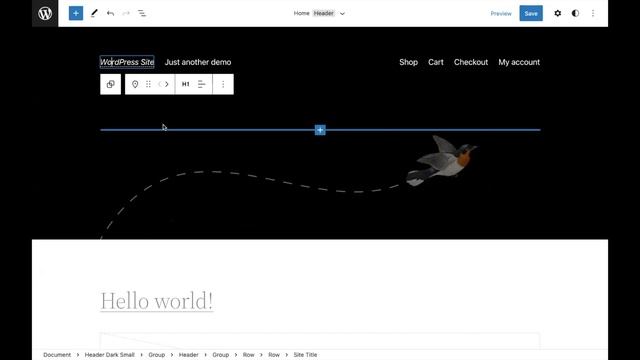Open Cart navigation link
Image resolution: width=640 pixels, height=360 pixels.
click(x=436, y=62)
